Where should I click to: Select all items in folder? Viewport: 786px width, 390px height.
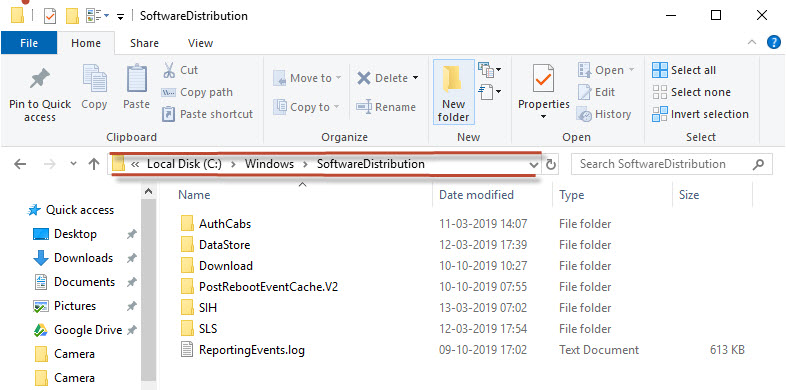[684, 70]
